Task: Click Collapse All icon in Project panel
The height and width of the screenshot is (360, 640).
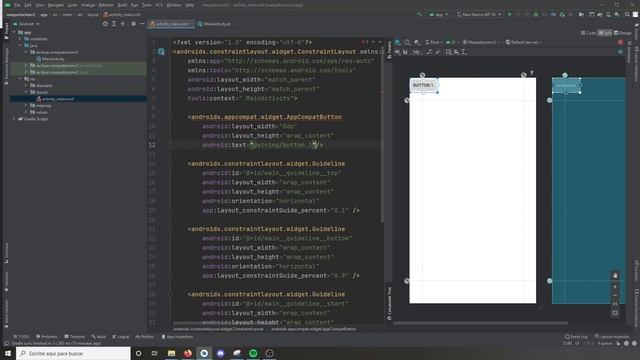Action: click(x=122, y=24)
